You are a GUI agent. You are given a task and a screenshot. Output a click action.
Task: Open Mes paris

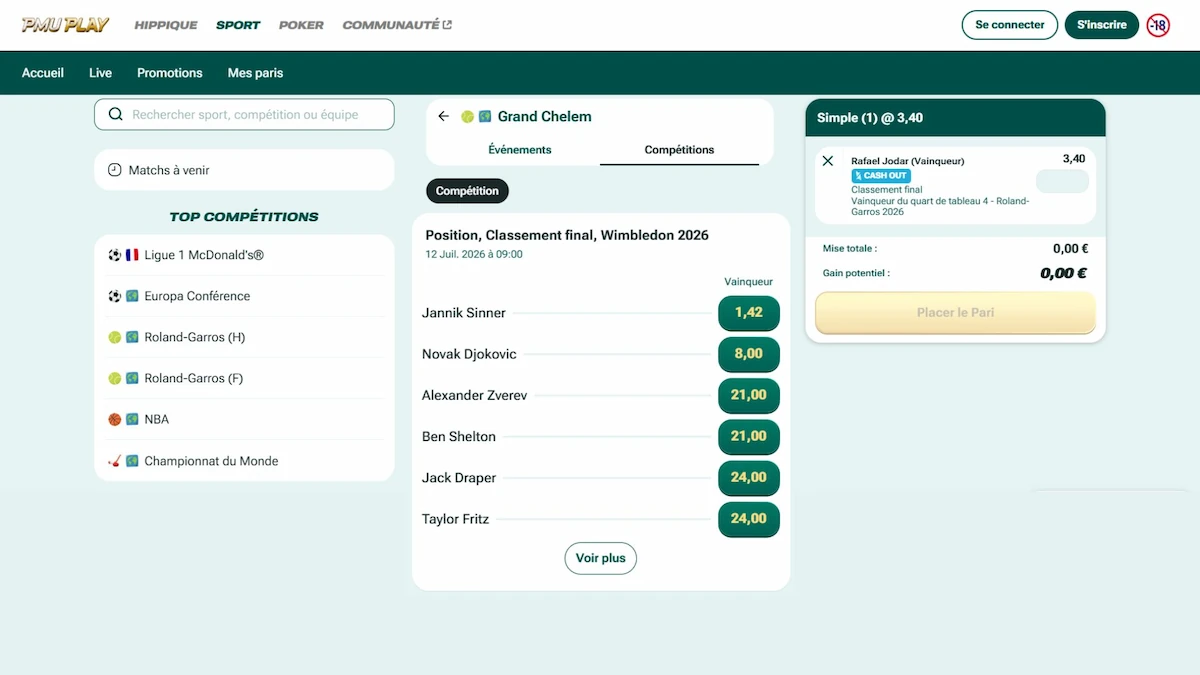click(x=255, y=73)
